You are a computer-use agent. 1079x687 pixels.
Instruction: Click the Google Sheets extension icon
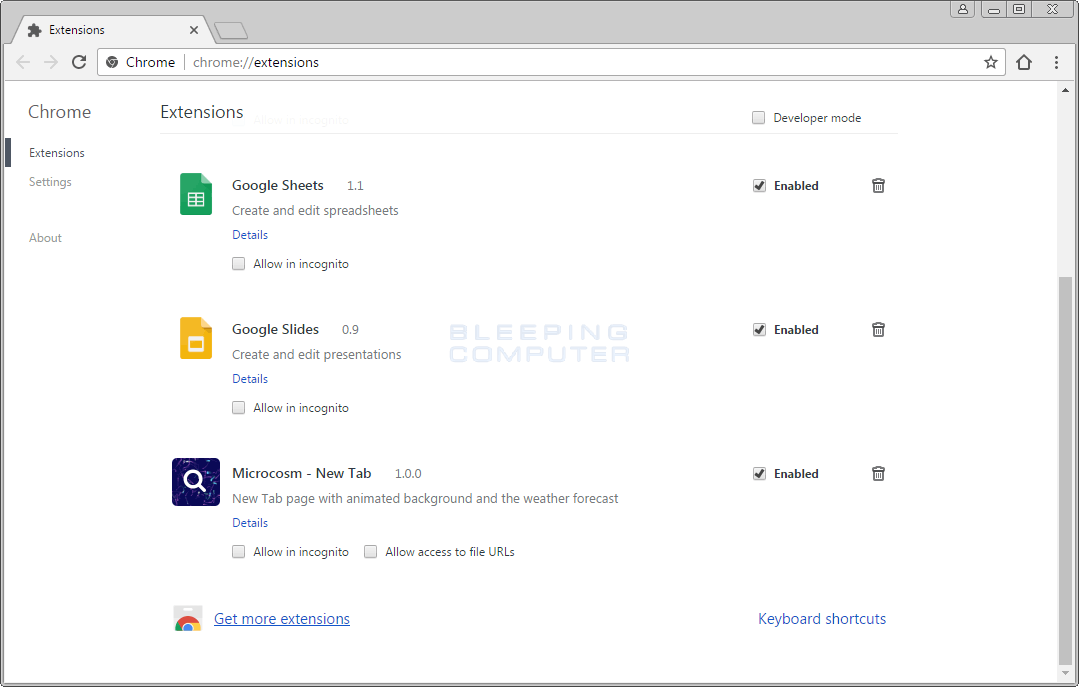195,194
